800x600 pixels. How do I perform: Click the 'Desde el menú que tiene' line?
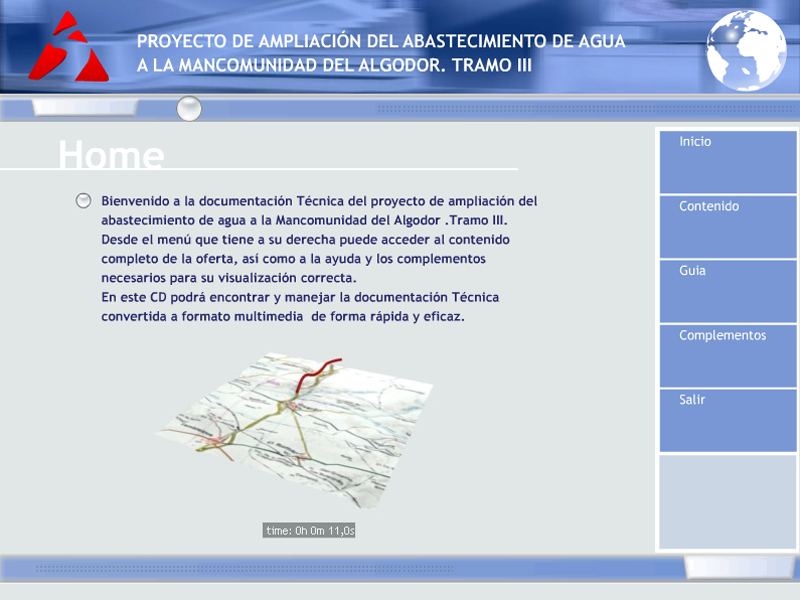[x=305, y=239]
